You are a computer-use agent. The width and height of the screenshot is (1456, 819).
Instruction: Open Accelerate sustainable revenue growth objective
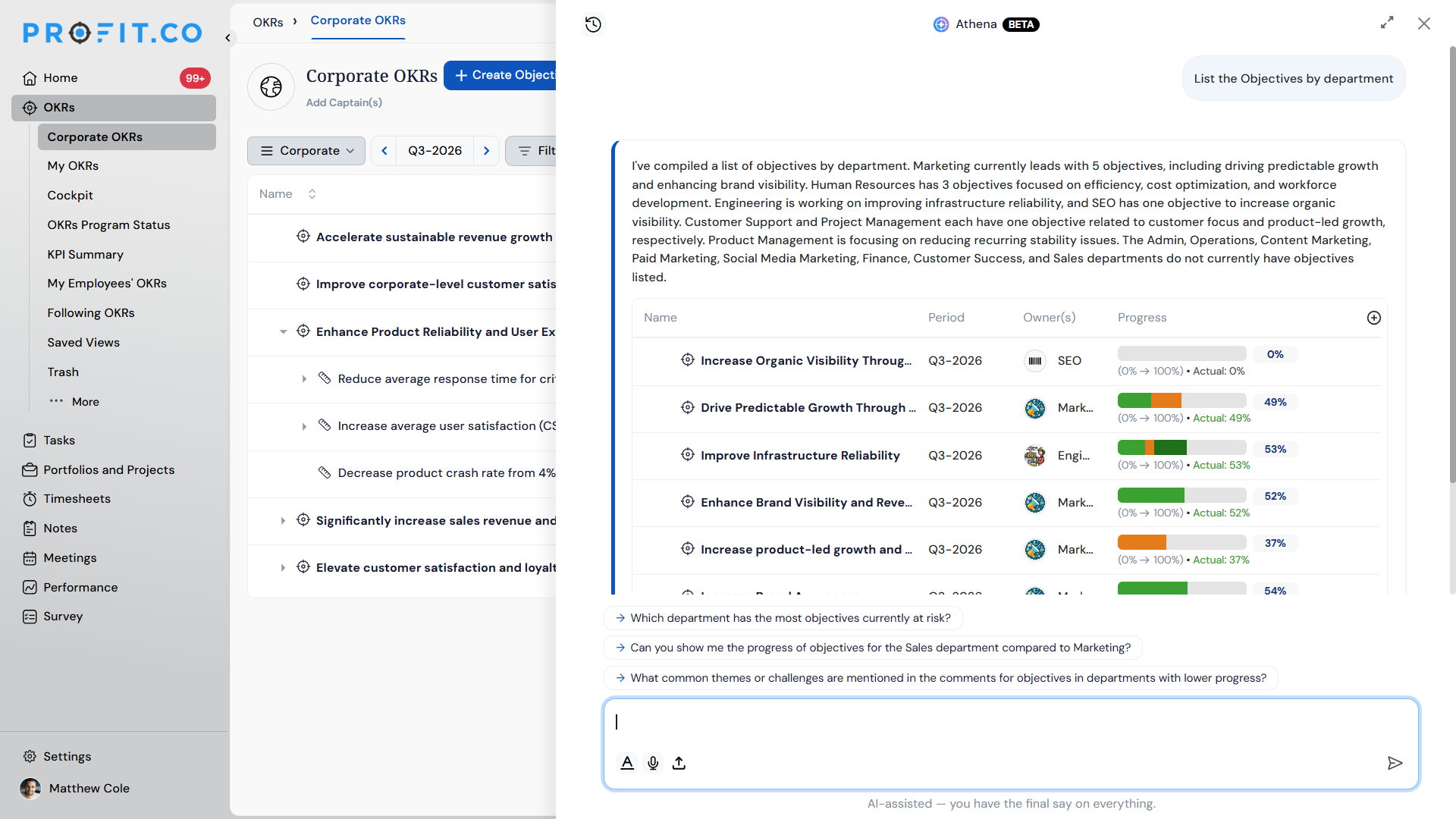[434, 237]
